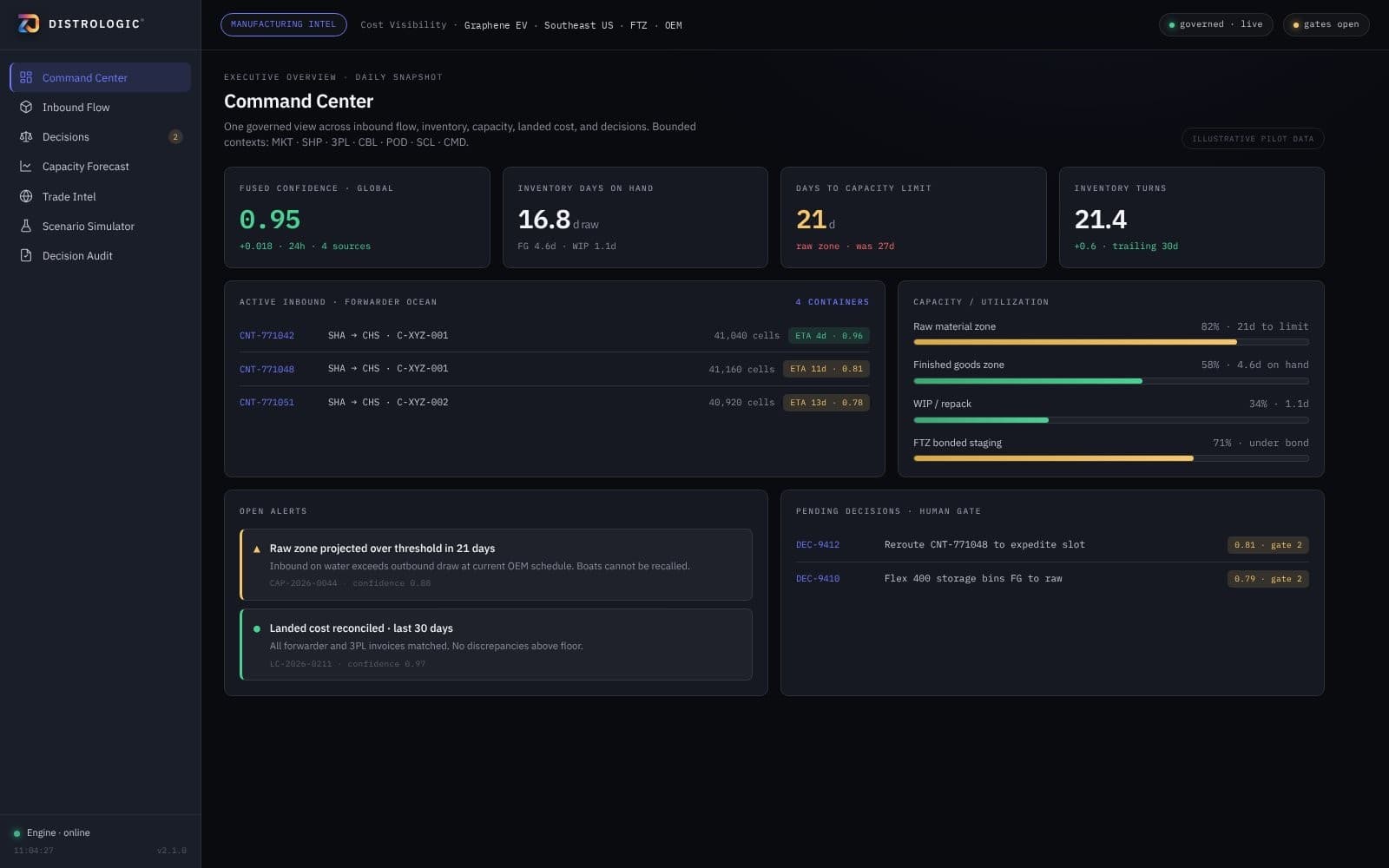Go to the Decisions page

[100, 136]
